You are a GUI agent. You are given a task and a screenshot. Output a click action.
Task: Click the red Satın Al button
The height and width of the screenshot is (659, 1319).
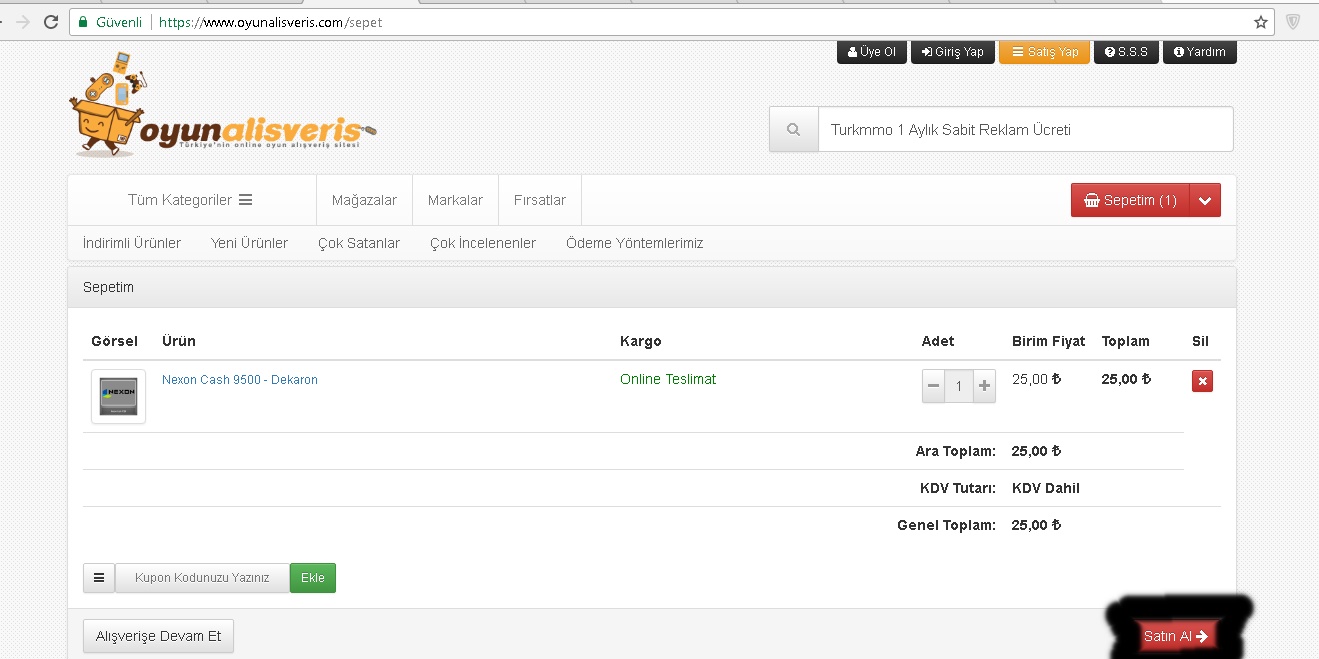(1176, 636)
